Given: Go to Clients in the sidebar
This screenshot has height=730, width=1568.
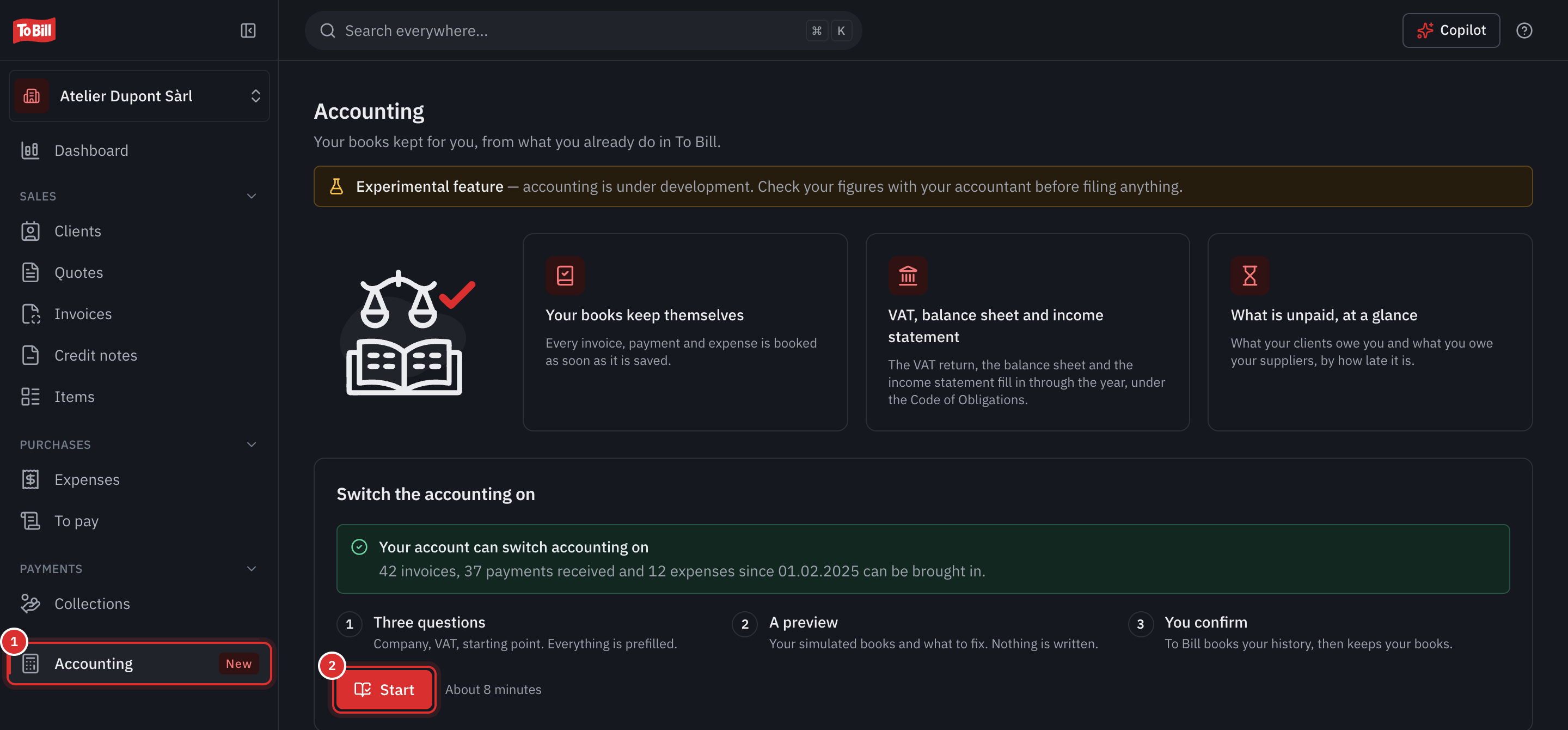Looking at the screenshot, I should click(x=139, y=232).
